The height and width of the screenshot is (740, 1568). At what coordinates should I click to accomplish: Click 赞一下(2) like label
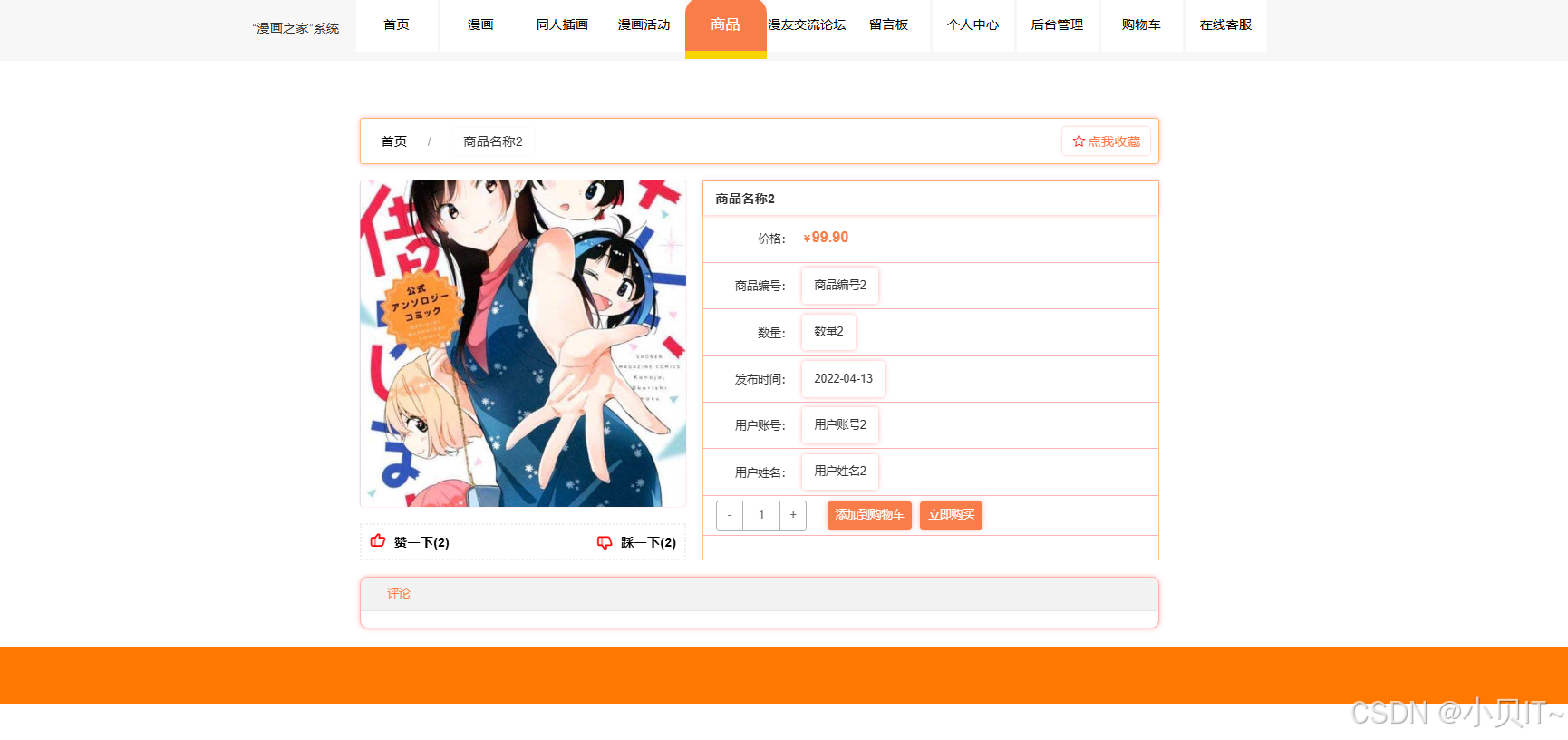(421, 542)
